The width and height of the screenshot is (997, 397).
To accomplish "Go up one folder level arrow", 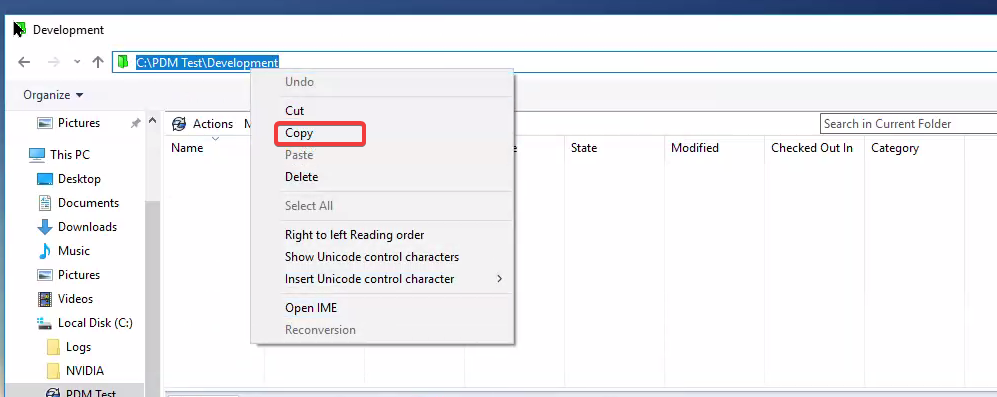I will pos(97,62).
